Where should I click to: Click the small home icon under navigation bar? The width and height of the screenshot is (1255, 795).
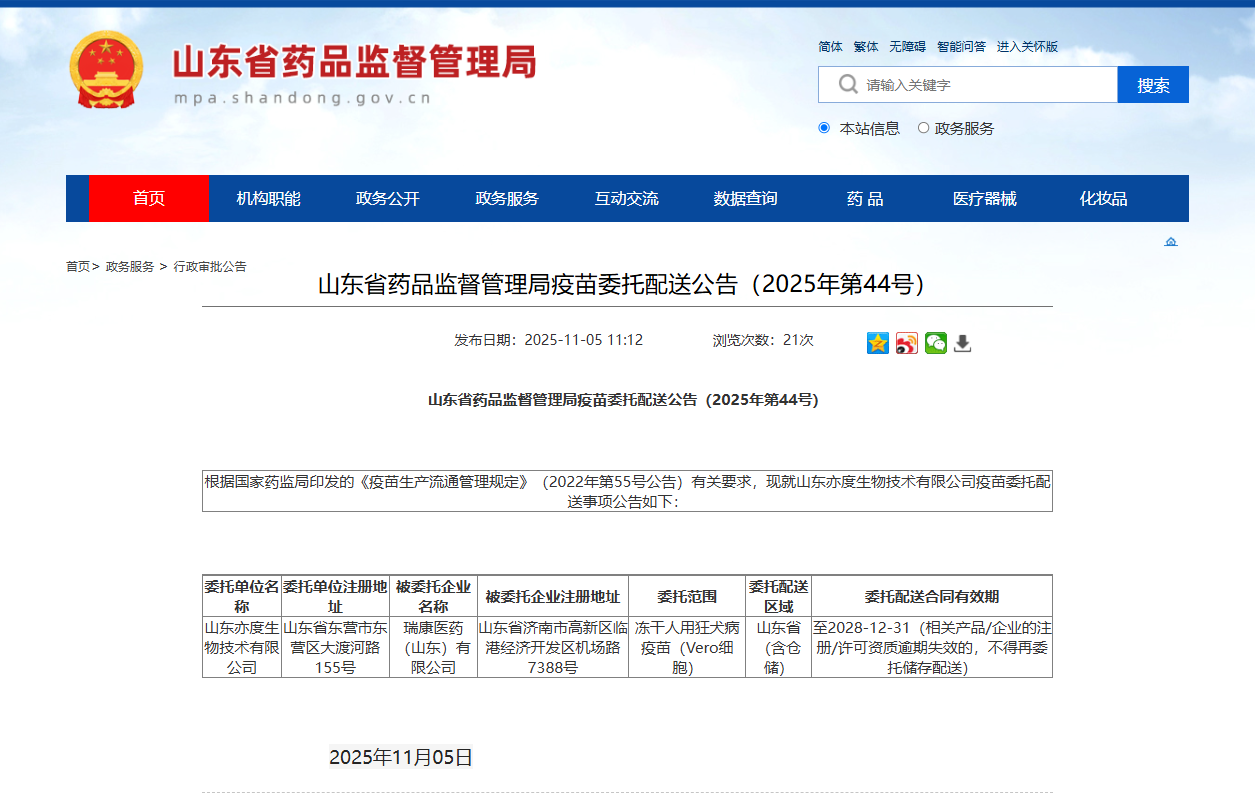(1171, 242)
